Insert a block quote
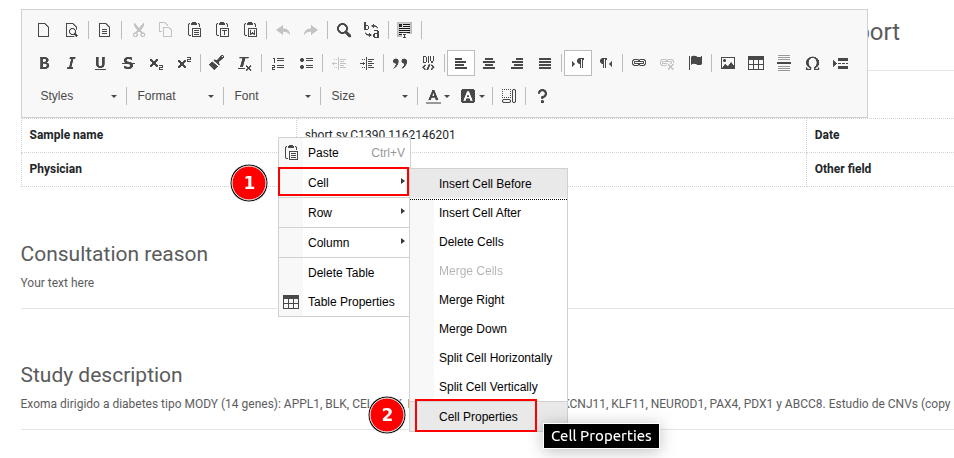The width and height of the screenshot is (954, 458). [400, 63]
